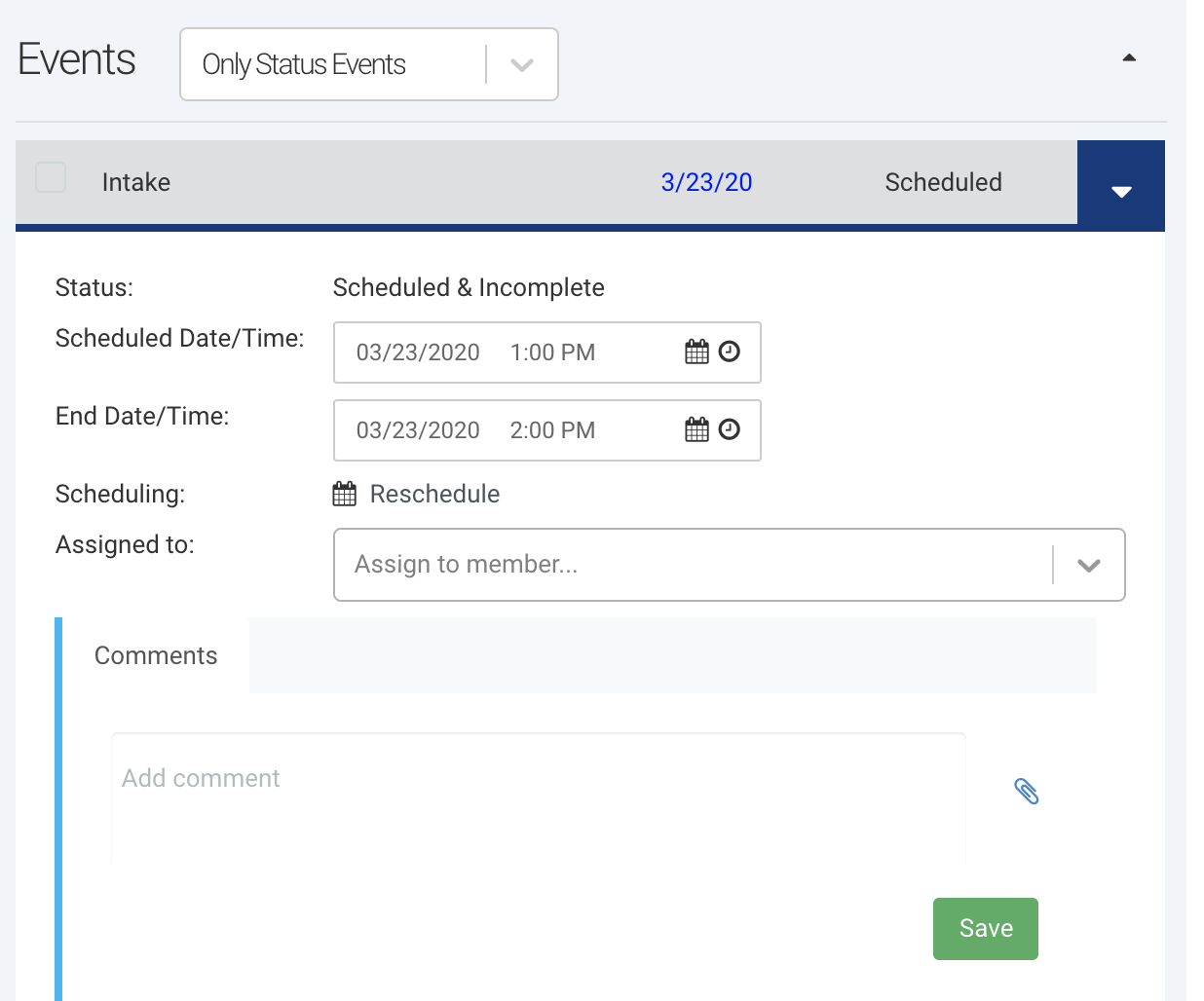Expand the Assign to member dropdown
The height and width of the screenshot is (1001, 1204).
(1088, 565)
